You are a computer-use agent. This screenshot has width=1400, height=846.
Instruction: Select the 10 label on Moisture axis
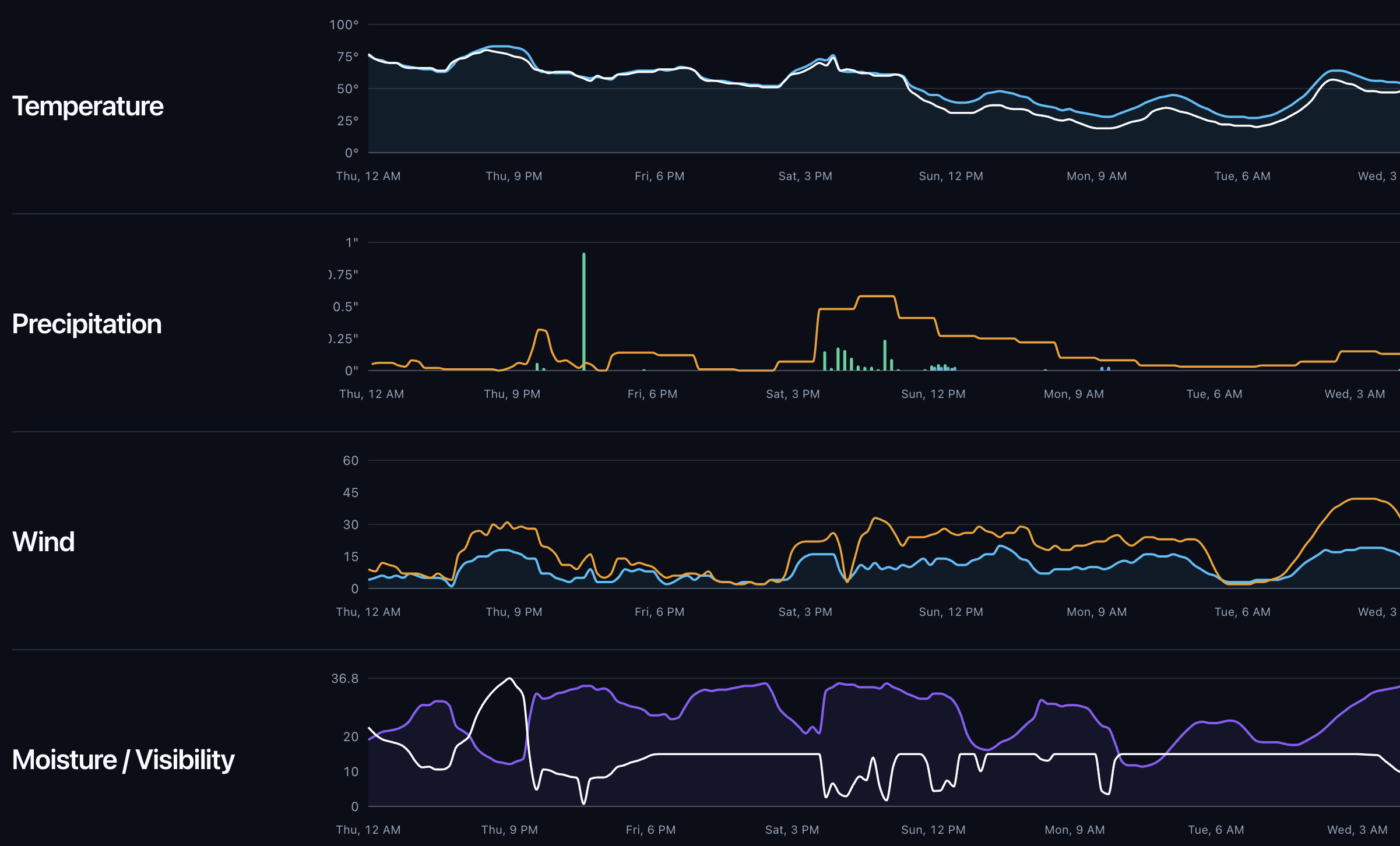pos(351,771)
